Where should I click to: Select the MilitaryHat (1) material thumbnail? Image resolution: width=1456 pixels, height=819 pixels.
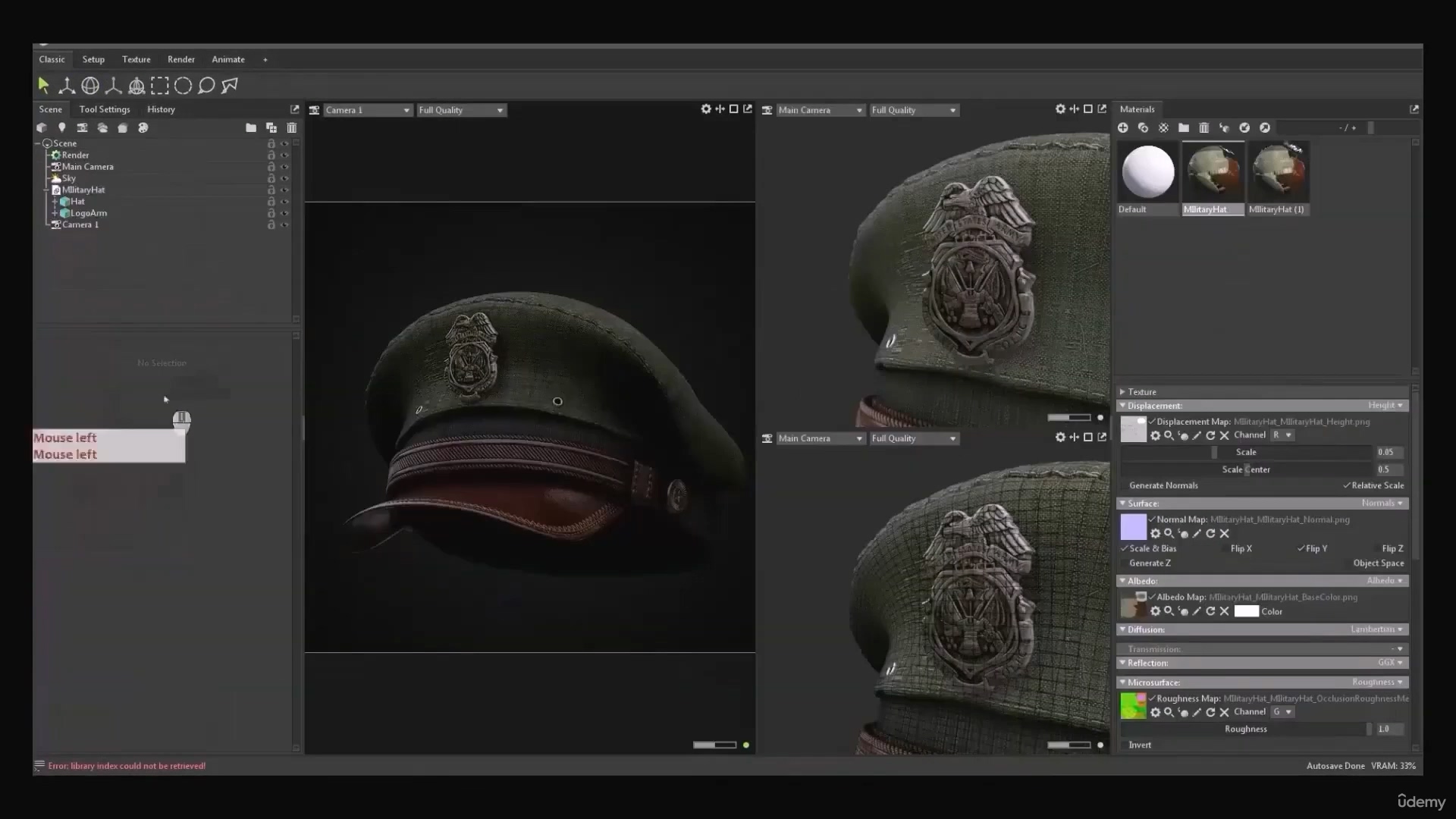tap(1279, 171)
